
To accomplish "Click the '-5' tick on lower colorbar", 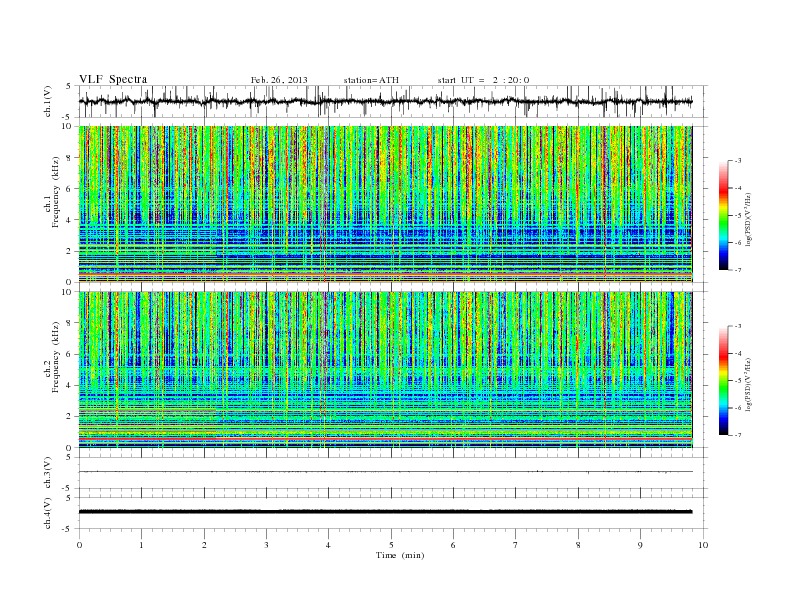I will click(x=738, y=381).
